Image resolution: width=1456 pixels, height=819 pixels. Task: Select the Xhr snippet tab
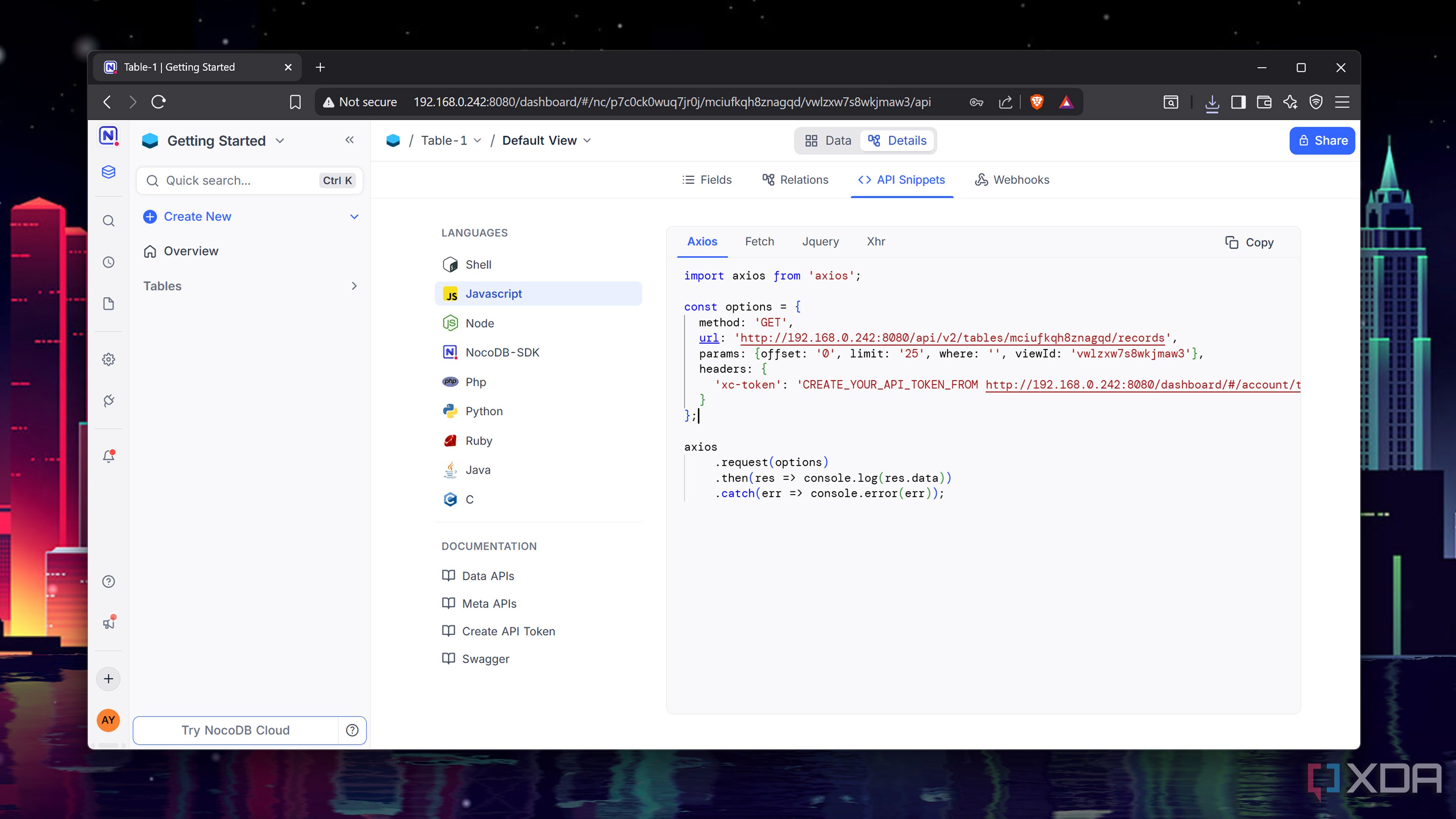click(875, 242)
